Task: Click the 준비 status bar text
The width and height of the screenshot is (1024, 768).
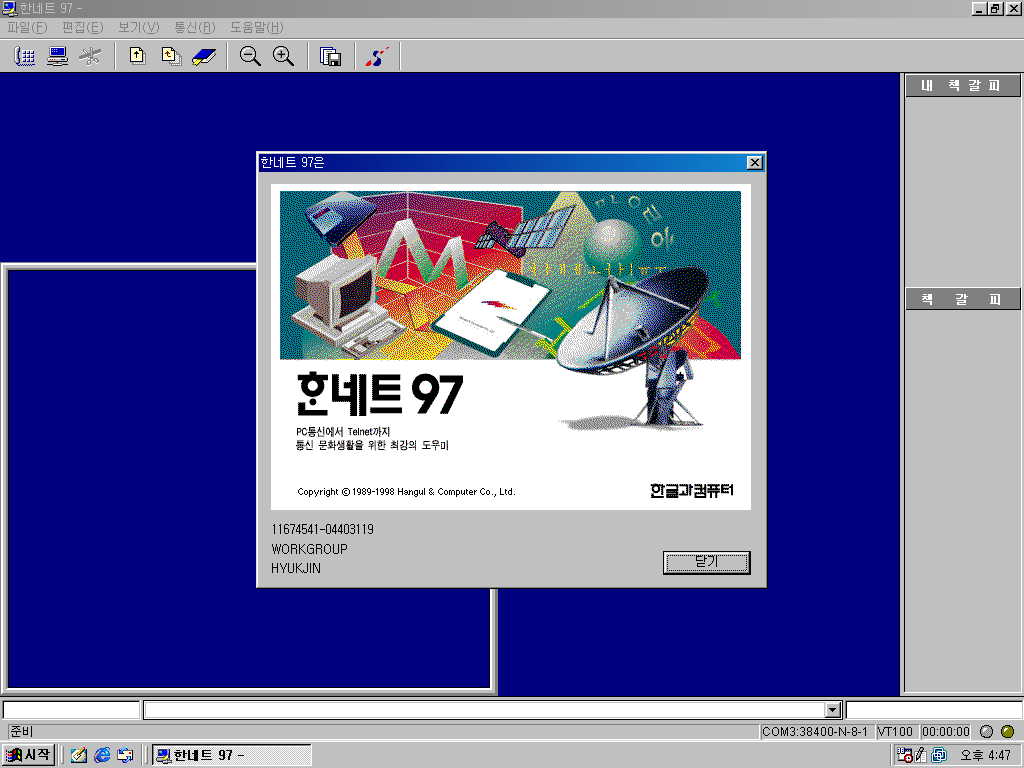Action: coord(22,731)
